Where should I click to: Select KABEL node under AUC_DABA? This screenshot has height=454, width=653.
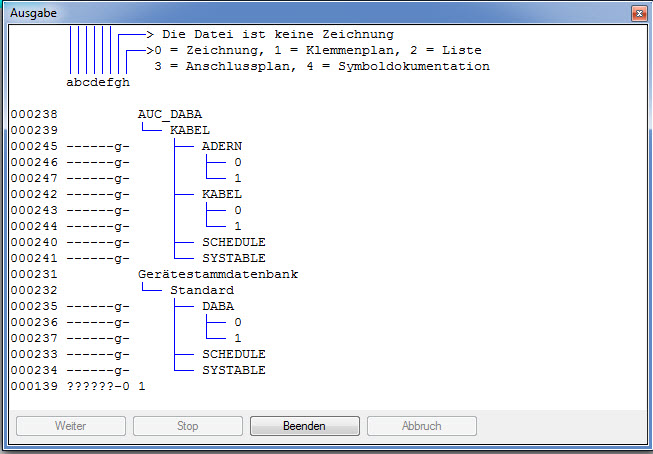[190, 130]
